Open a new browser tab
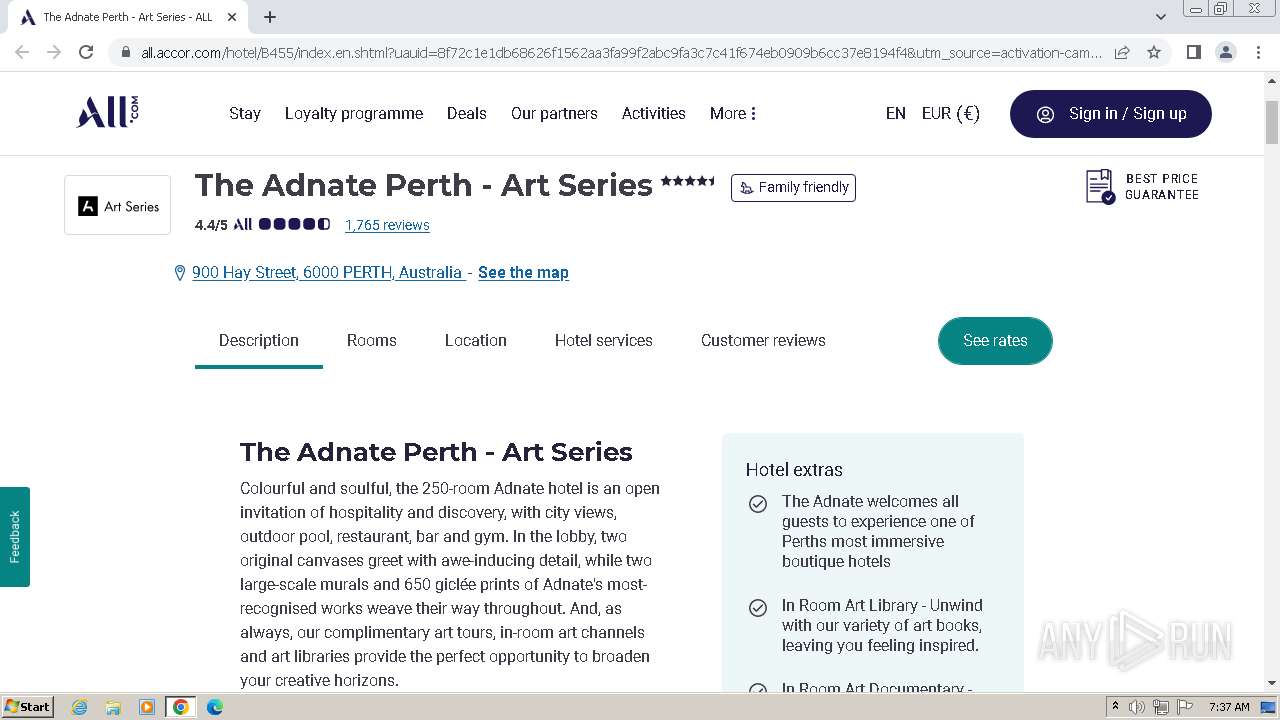The image size is (1280, 720). coord(270,17)
